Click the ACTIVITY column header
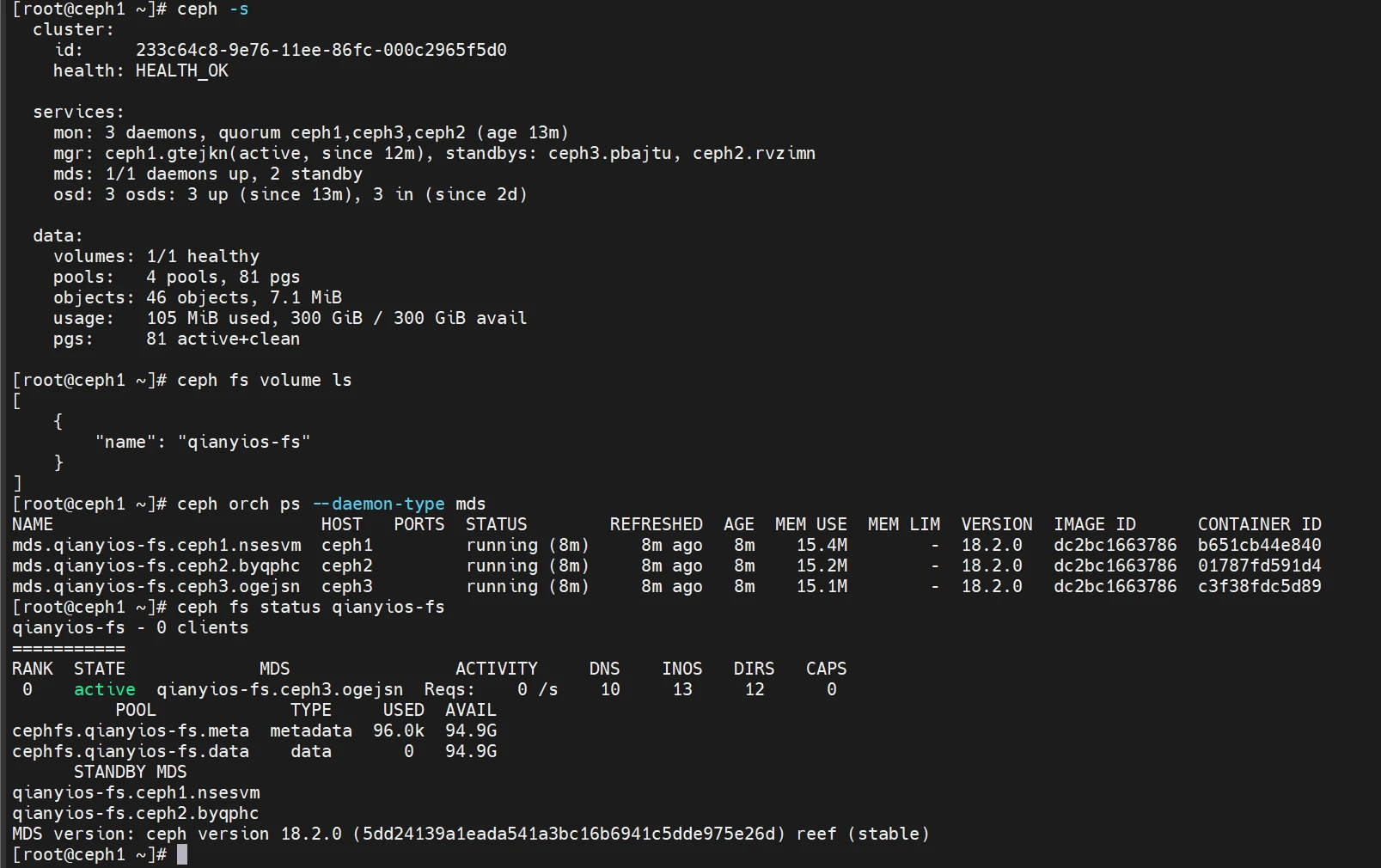 click(x=496, y=669)
